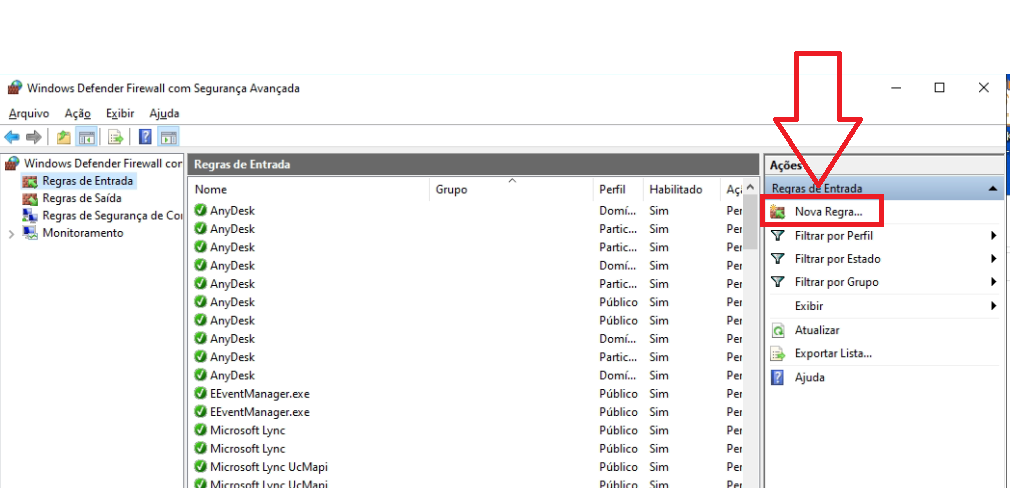Click the firewall app icon in the title bar
This screenshot has width=1015, height=504.
point(15,88)
